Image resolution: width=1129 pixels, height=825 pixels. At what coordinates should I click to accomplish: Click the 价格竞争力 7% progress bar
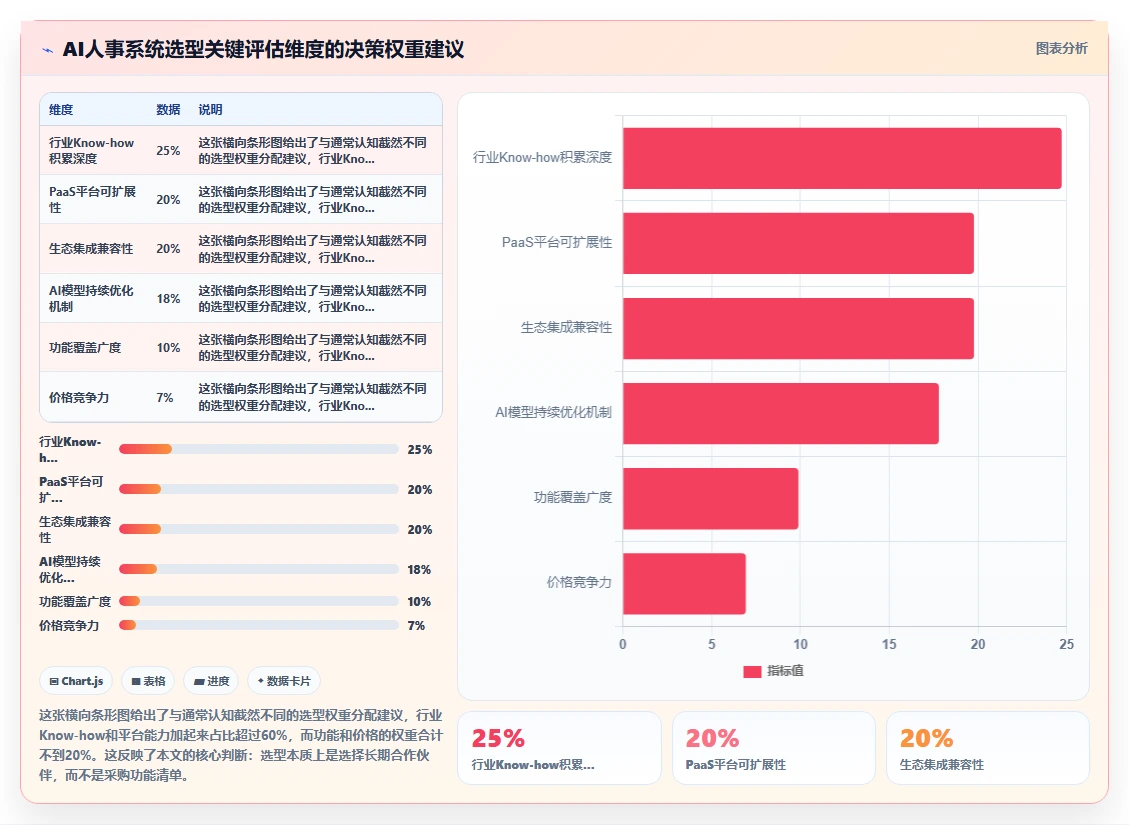pyautogui.click(x=258, y=626)
